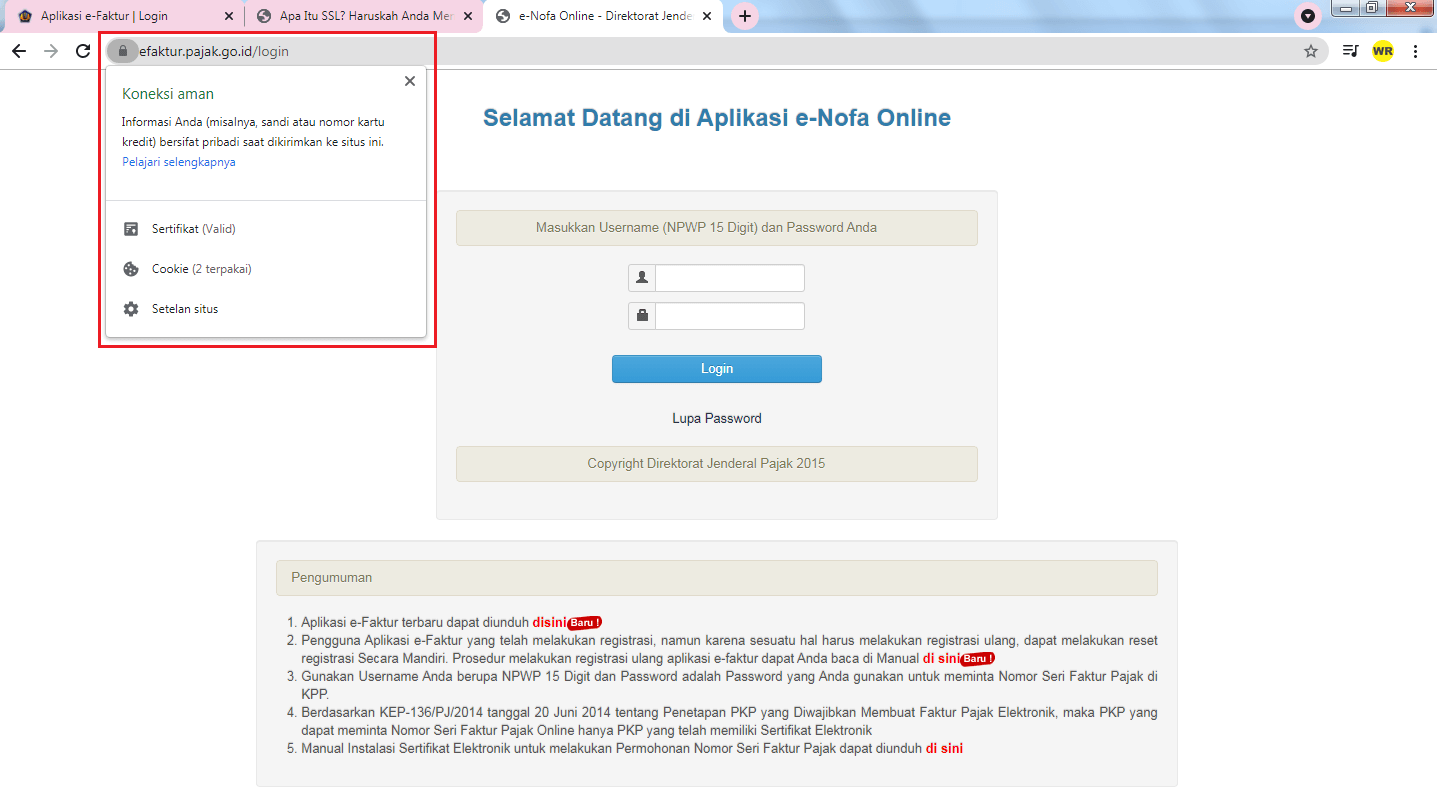Click the Cookie icon in popup
The width and height of the screenshot is (1440, 809).
click(131, 269)
